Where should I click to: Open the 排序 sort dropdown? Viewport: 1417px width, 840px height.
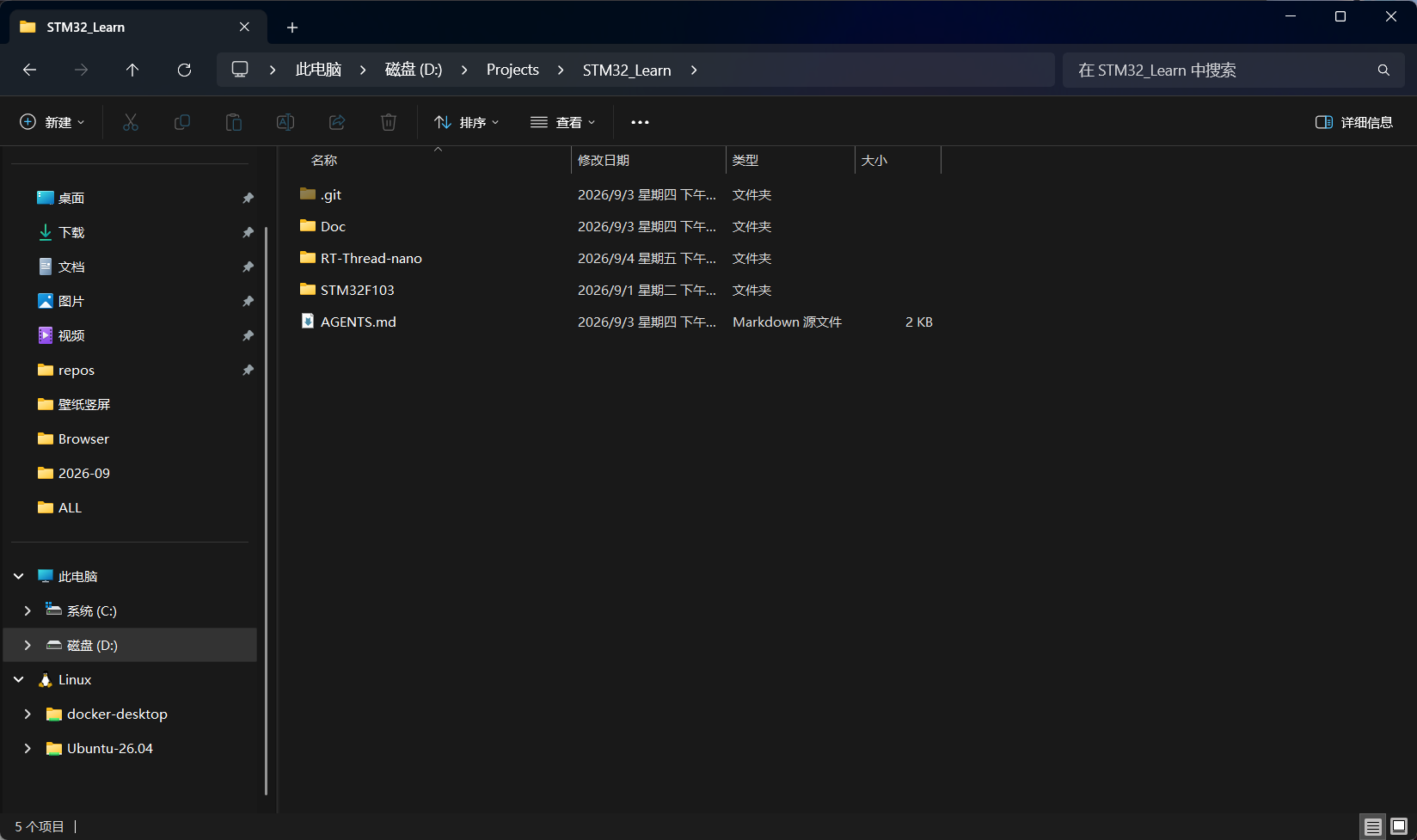[467, 122]
